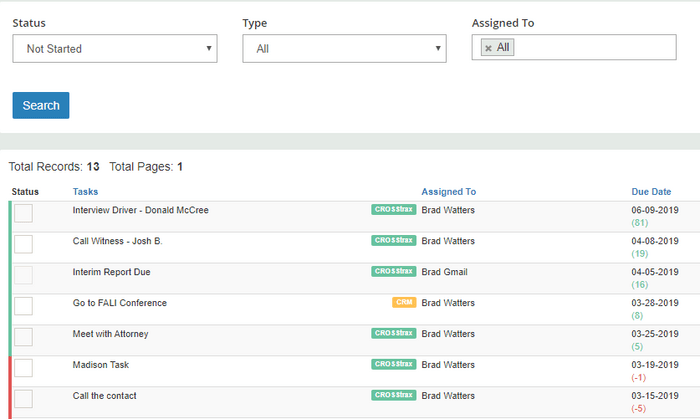Open the Status dropdown showing Not Started
This screenshot has height=419, width=700.
pos(115,48)
